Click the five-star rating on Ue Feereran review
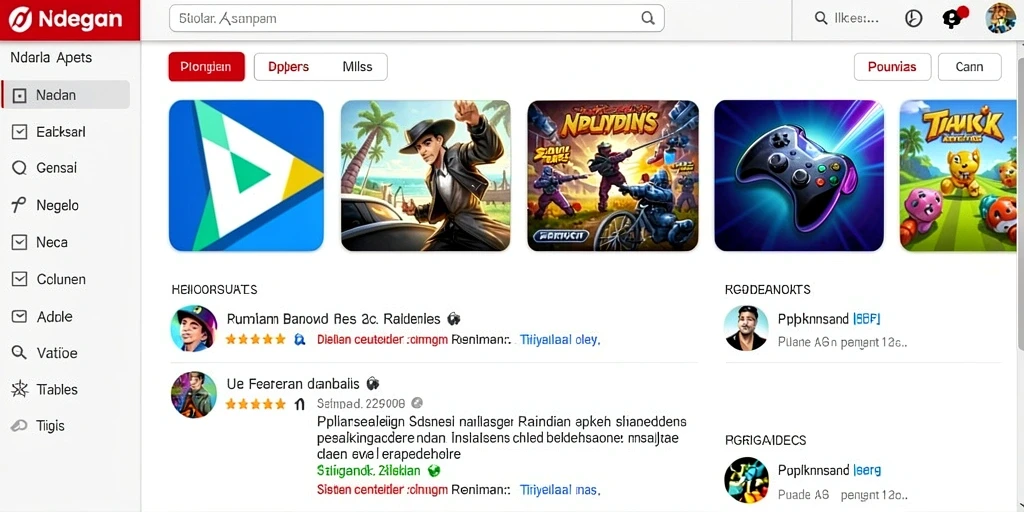The image size is (1024, 512). (x=255, y=404)
